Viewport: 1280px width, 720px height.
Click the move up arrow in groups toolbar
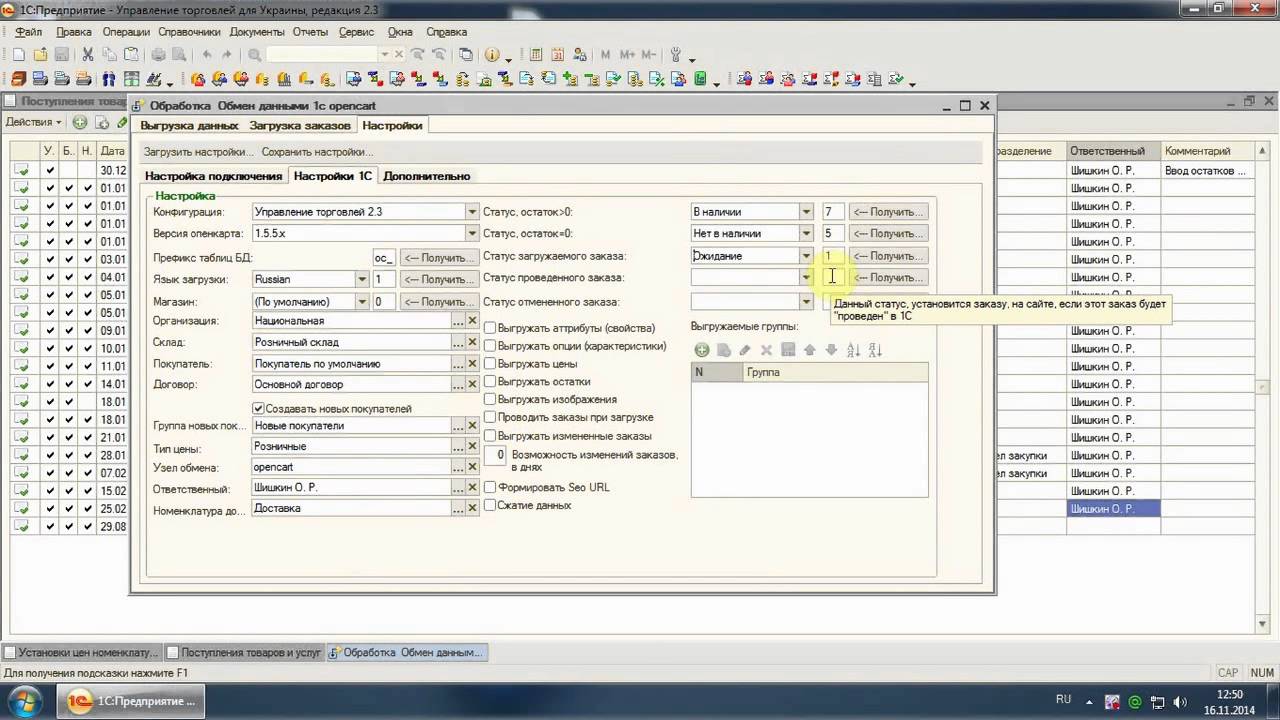coord(810,350)
